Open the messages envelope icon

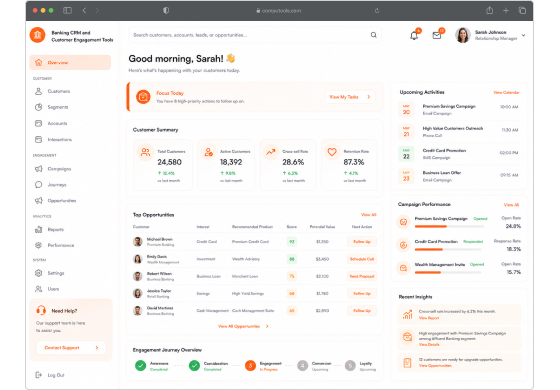[x=436, y=35]
